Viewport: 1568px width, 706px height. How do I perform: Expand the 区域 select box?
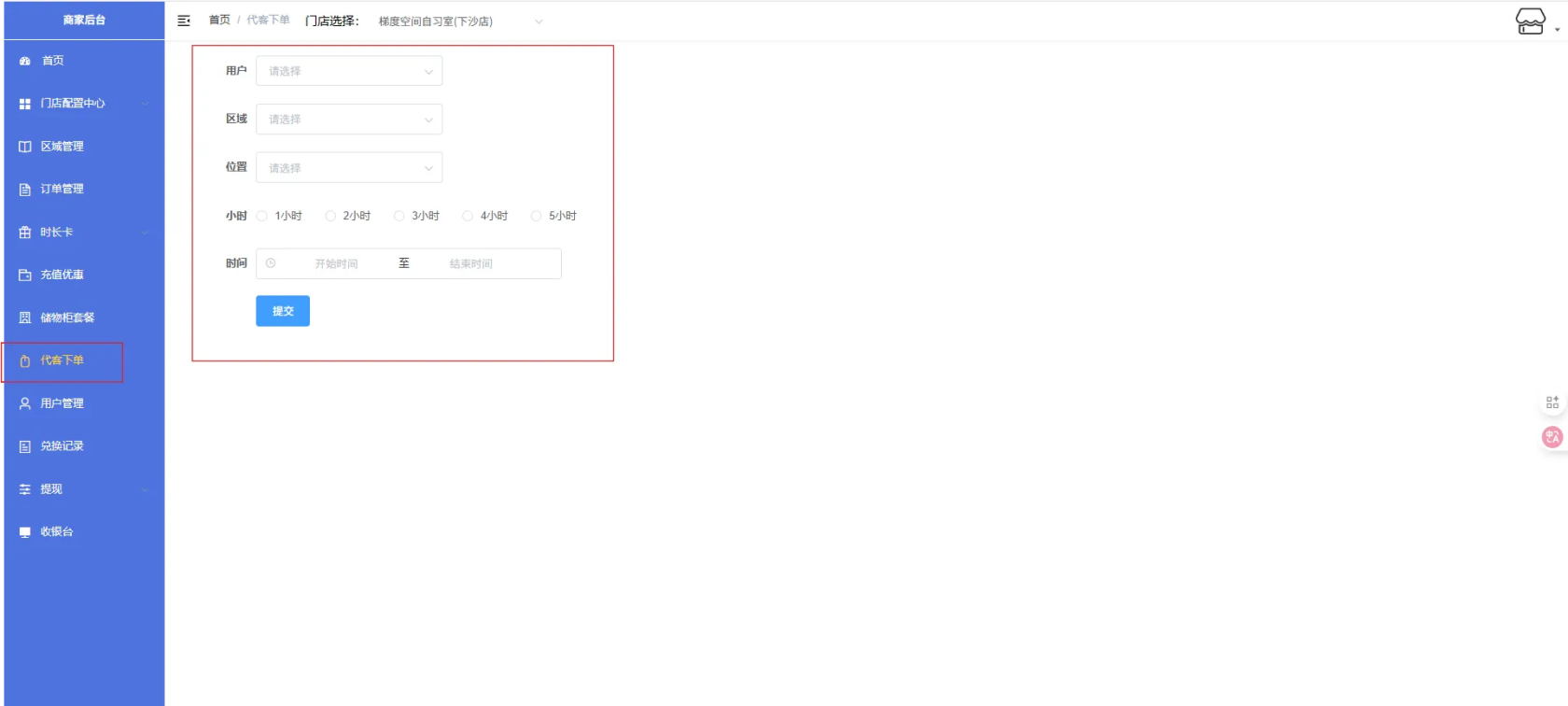[x=349, y=120]
